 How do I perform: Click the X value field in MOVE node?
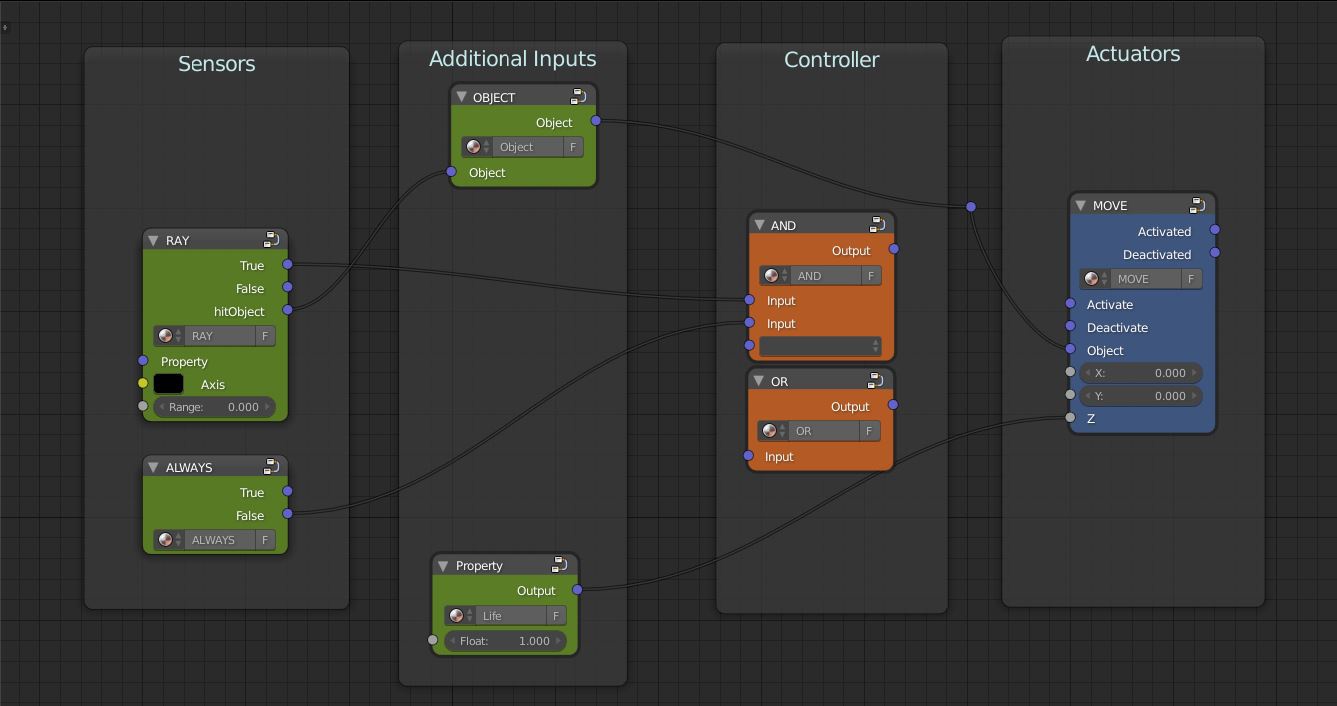(x=1141, y=373)
